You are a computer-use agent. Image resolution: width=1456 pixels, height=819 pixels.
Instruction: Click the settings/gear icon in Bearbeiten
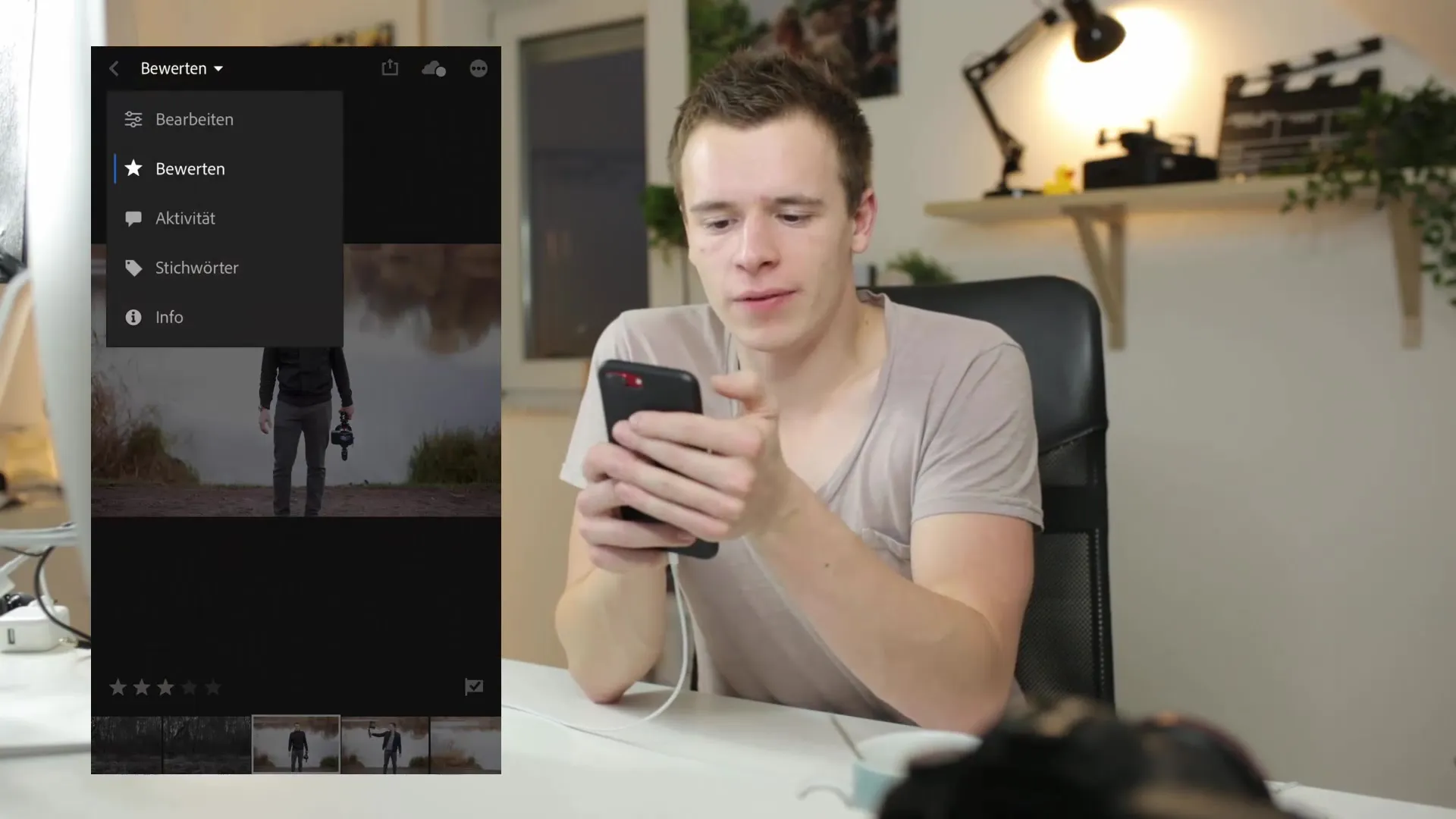pyautogui.click(x=133, y=119)
